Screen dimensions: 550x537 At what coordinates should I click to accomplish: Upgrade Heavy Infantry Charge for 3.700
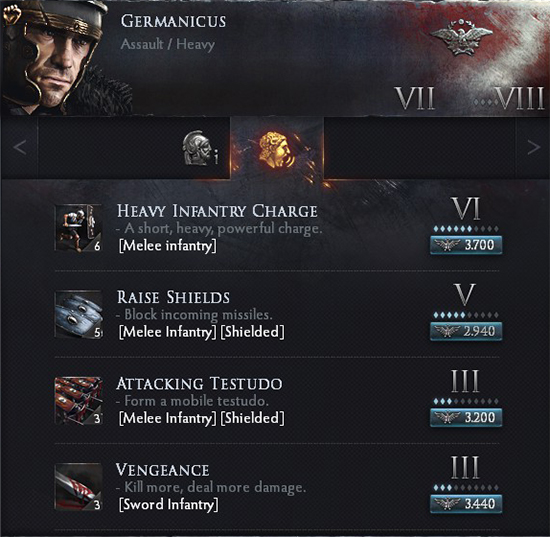(466, 245)
